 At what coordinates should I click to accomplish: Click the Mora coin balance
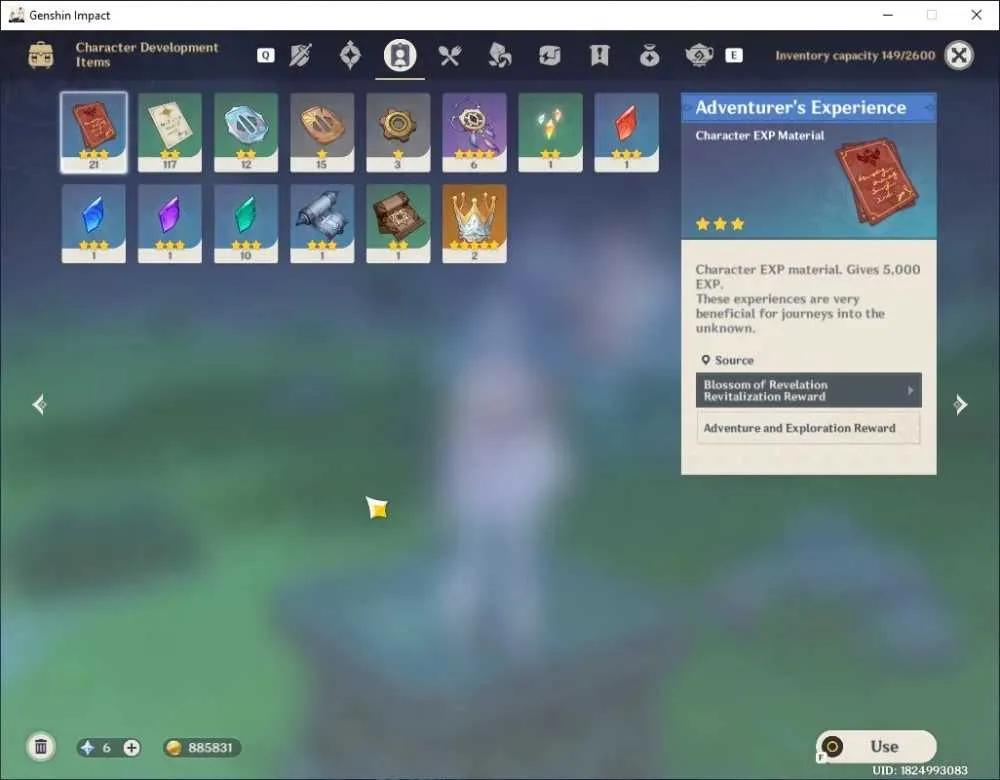202,747
